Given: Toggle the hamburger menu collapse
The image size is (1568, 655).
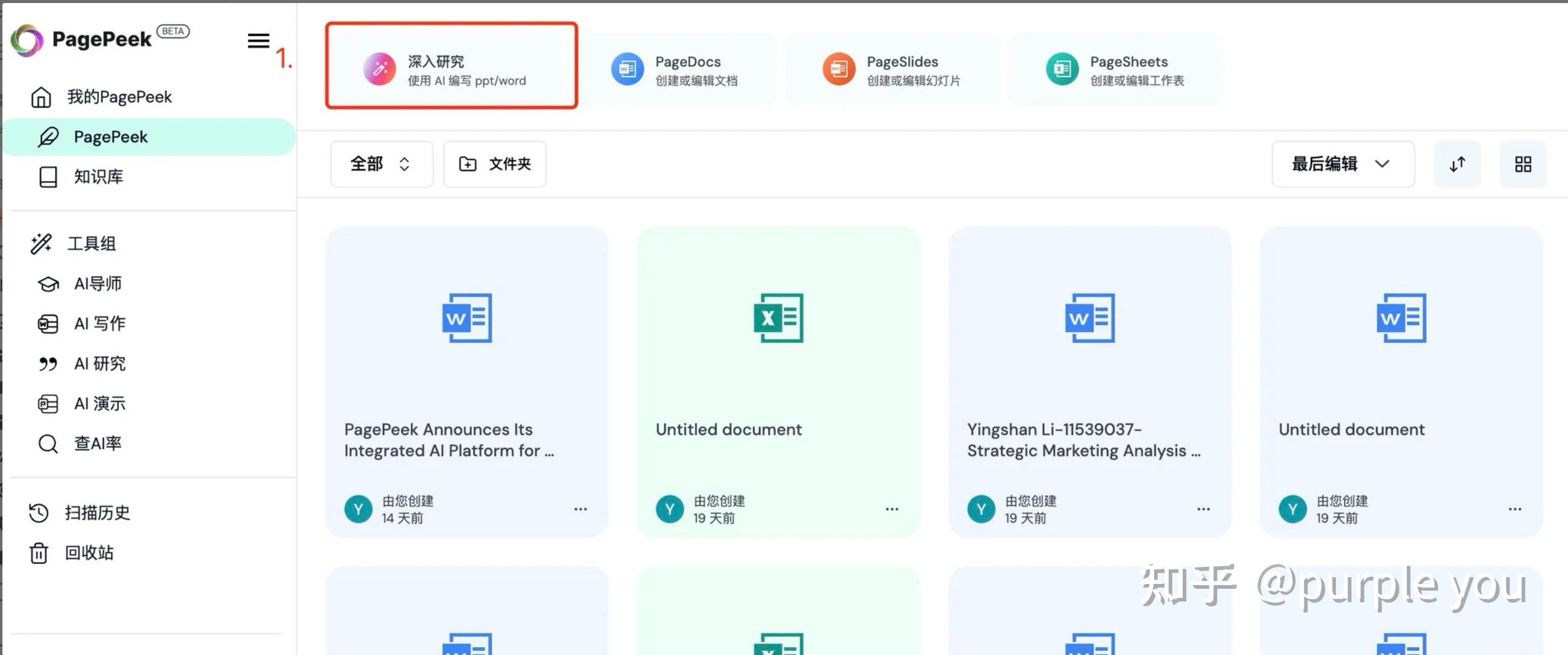Looking at the screenshot, I should pos(258,40).
